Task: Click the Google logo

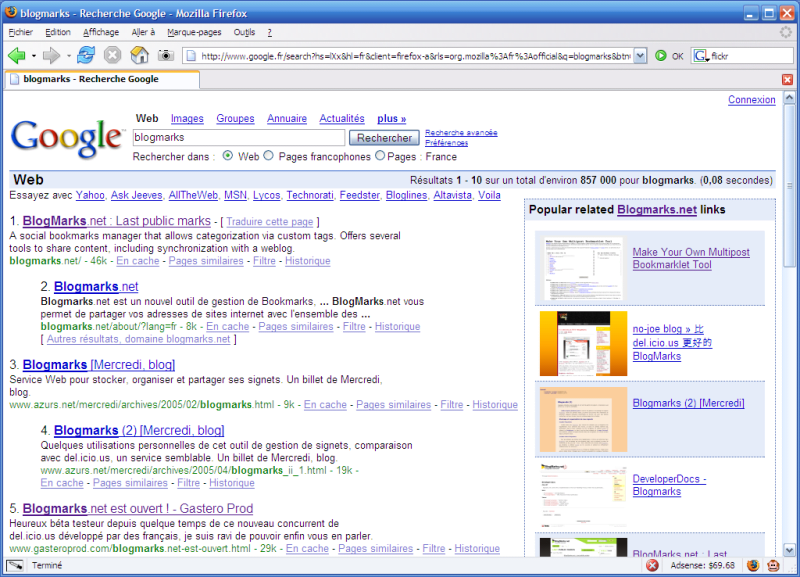Action: [66, 137]
